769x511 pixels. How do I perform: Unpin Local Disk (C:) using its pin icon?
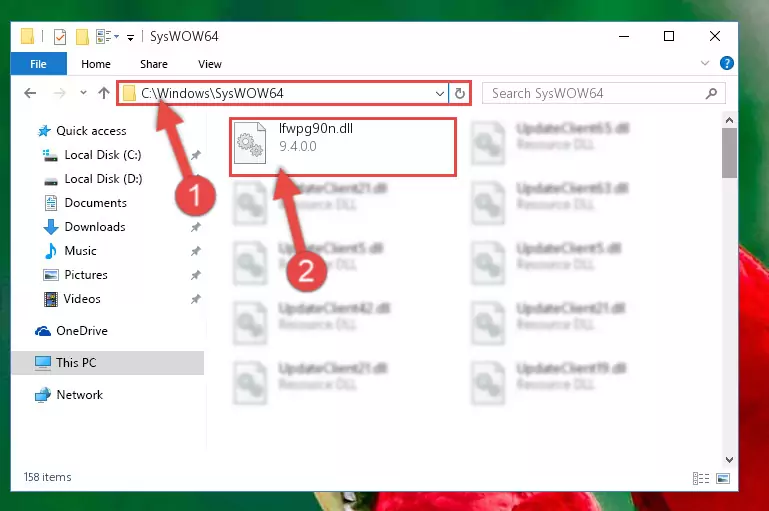[x=196, y=155]
